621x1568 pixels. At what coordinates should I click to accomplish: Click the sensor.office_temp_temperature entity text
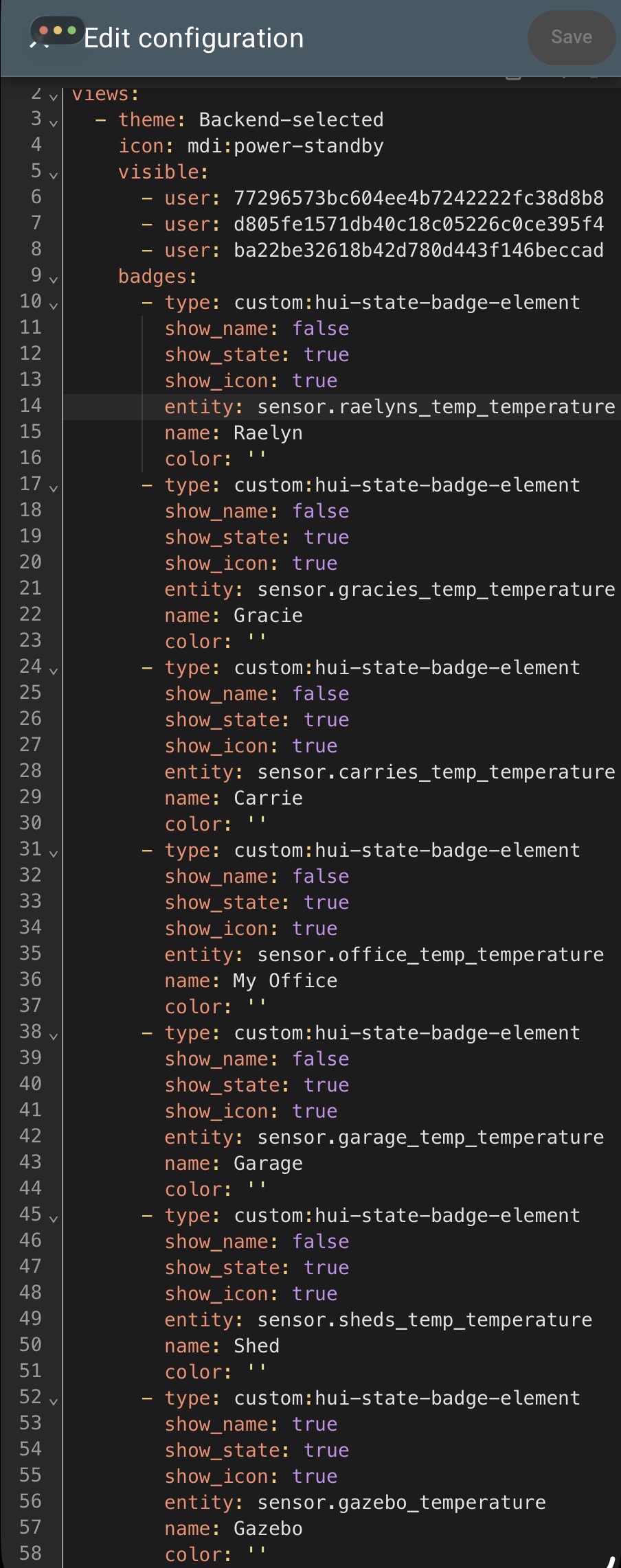(430, 955)
